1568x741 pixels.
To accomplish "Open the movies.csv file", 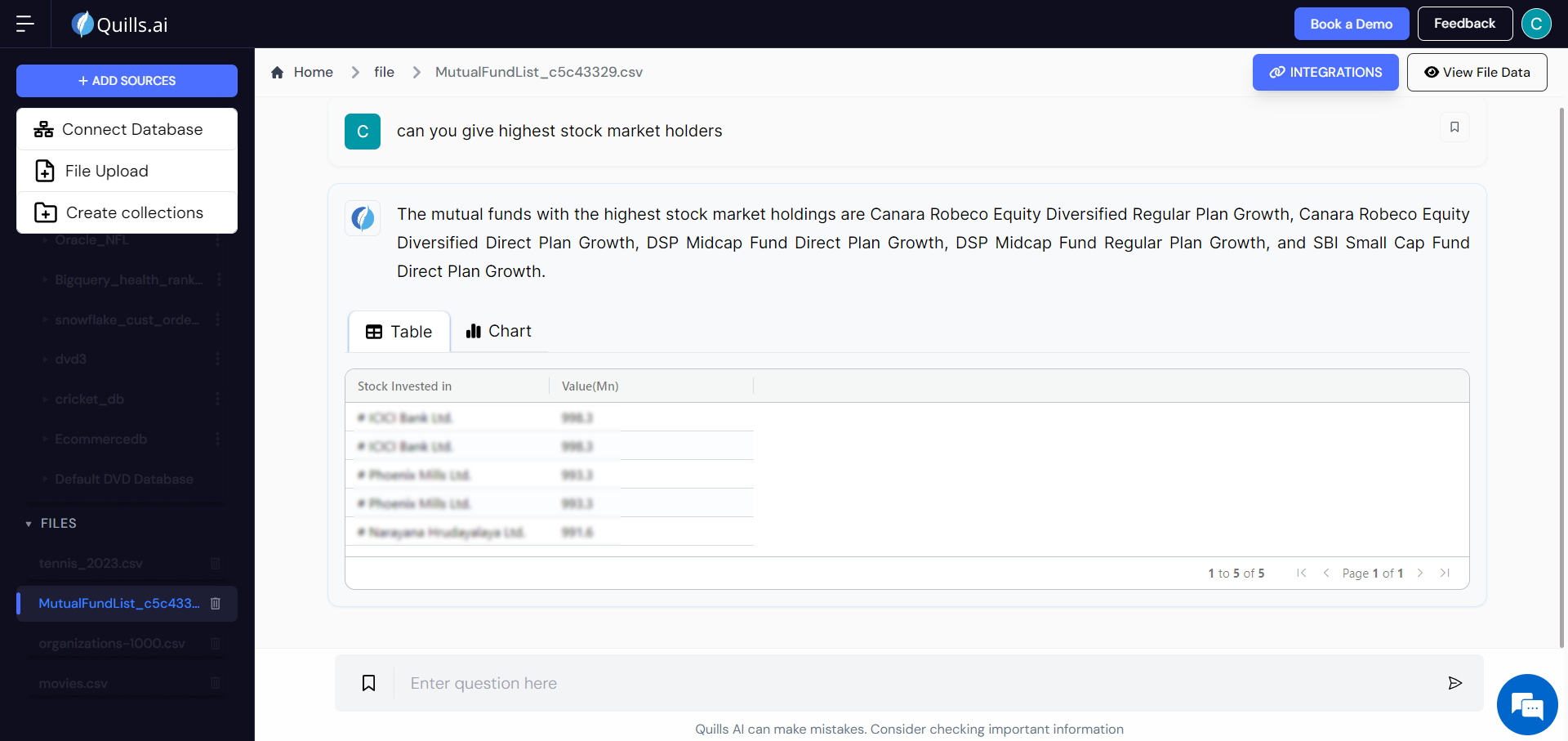I will [73, 683].
